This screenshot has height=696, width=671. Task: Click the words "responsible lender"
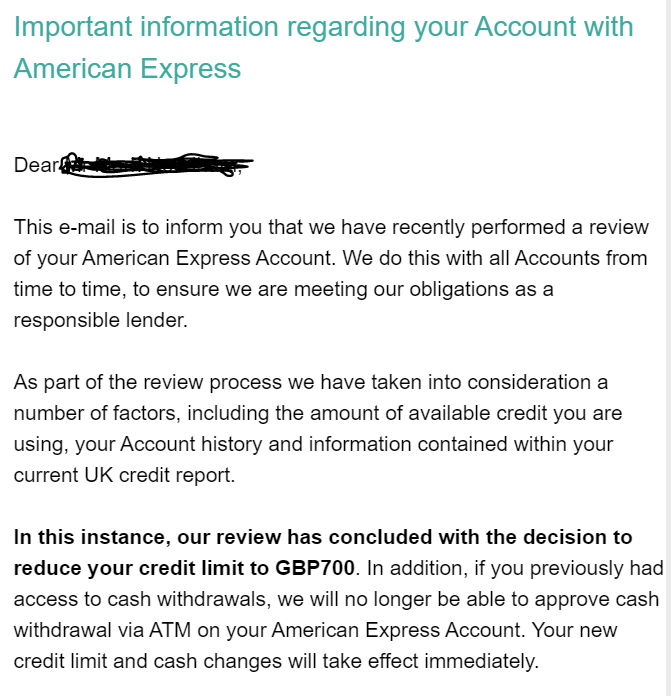99,320
